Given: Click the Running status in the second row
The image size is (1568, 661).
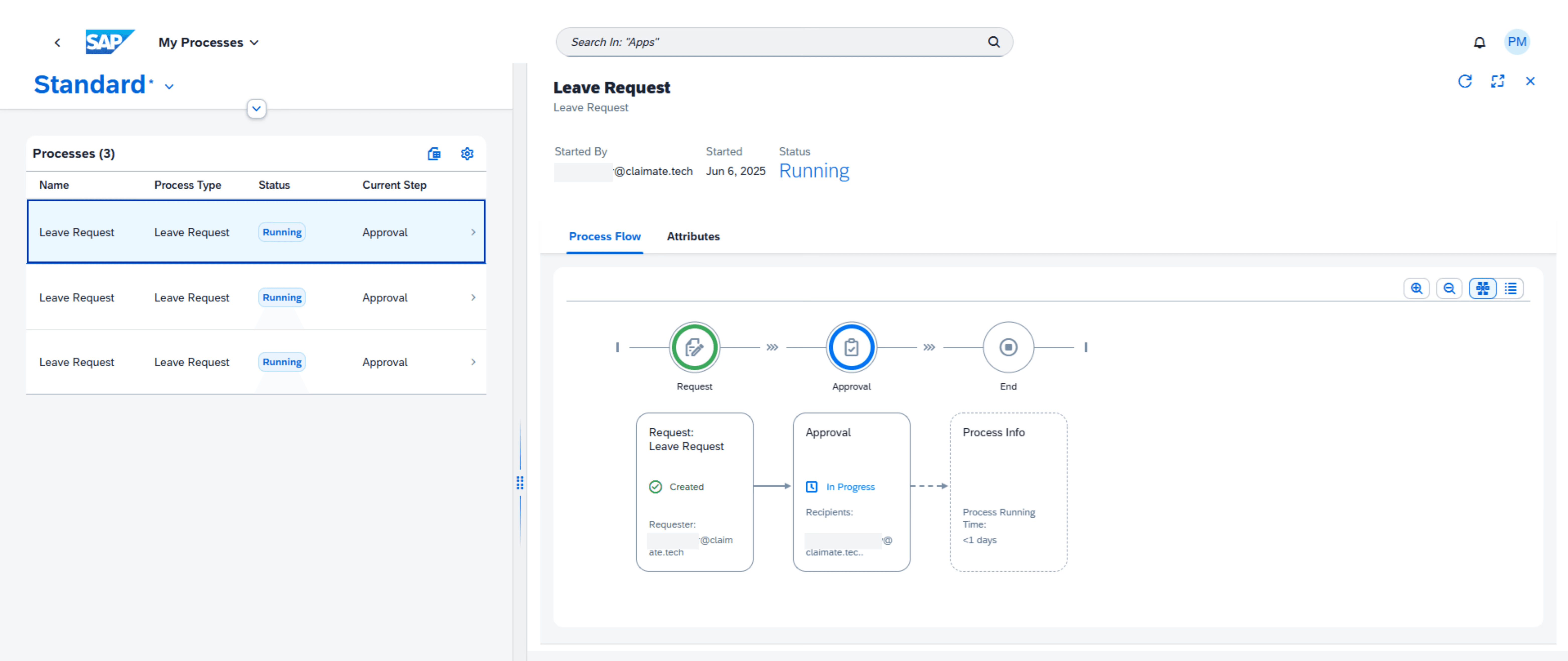Looking at the screenshot, I should click(x=282, y=298).
